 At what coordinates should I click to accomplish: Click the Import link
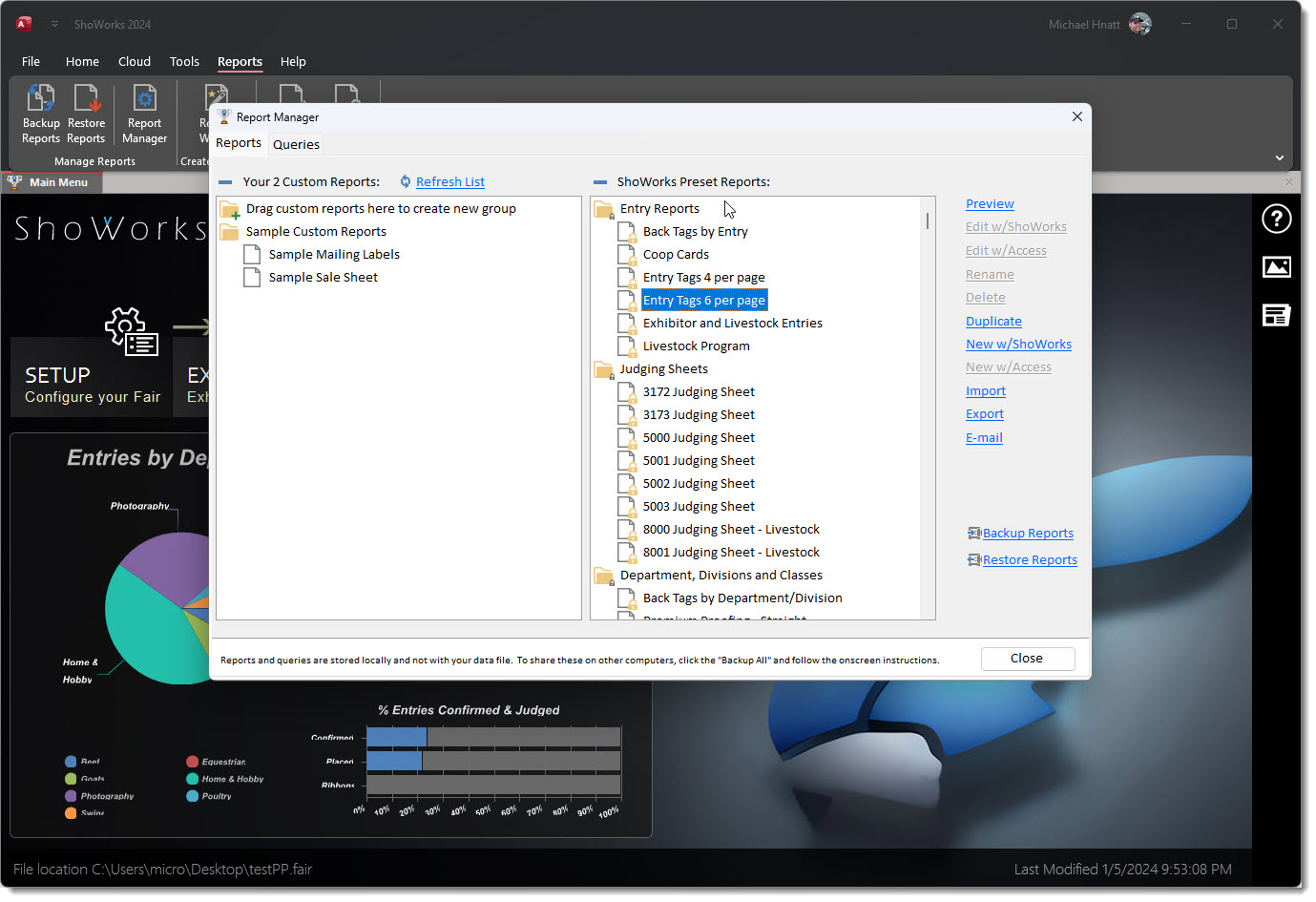986,391
